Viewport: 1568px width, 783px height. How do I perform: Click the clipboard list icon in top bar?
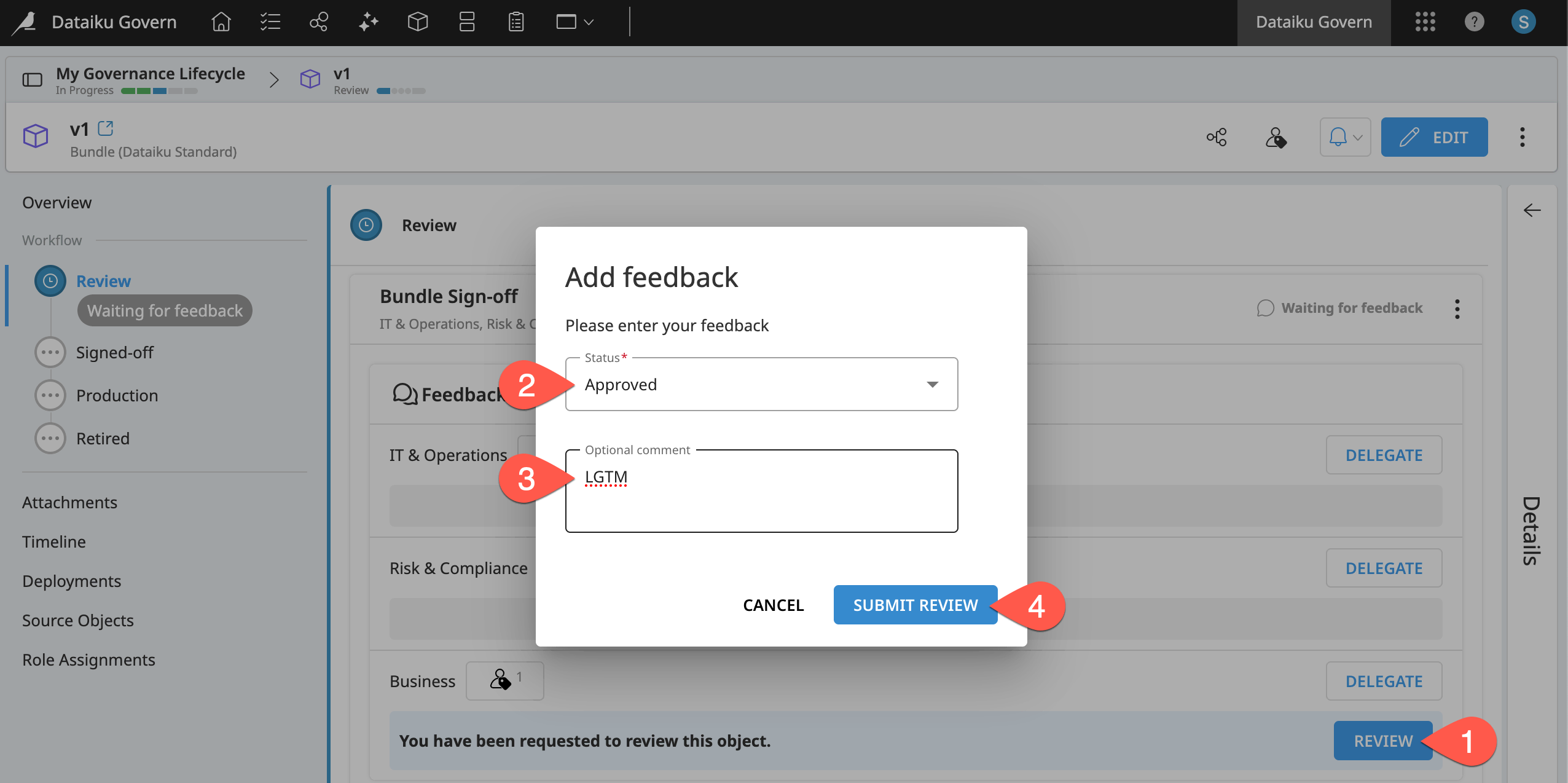pos(515,22)
